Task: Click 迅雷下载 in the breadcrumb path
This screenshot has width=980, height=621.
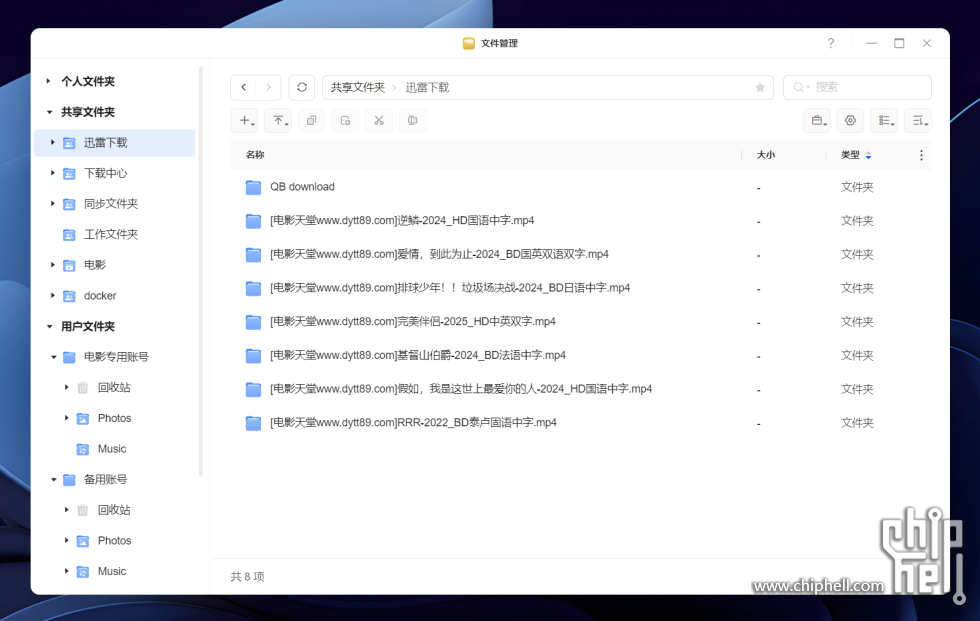Action: 428,87
